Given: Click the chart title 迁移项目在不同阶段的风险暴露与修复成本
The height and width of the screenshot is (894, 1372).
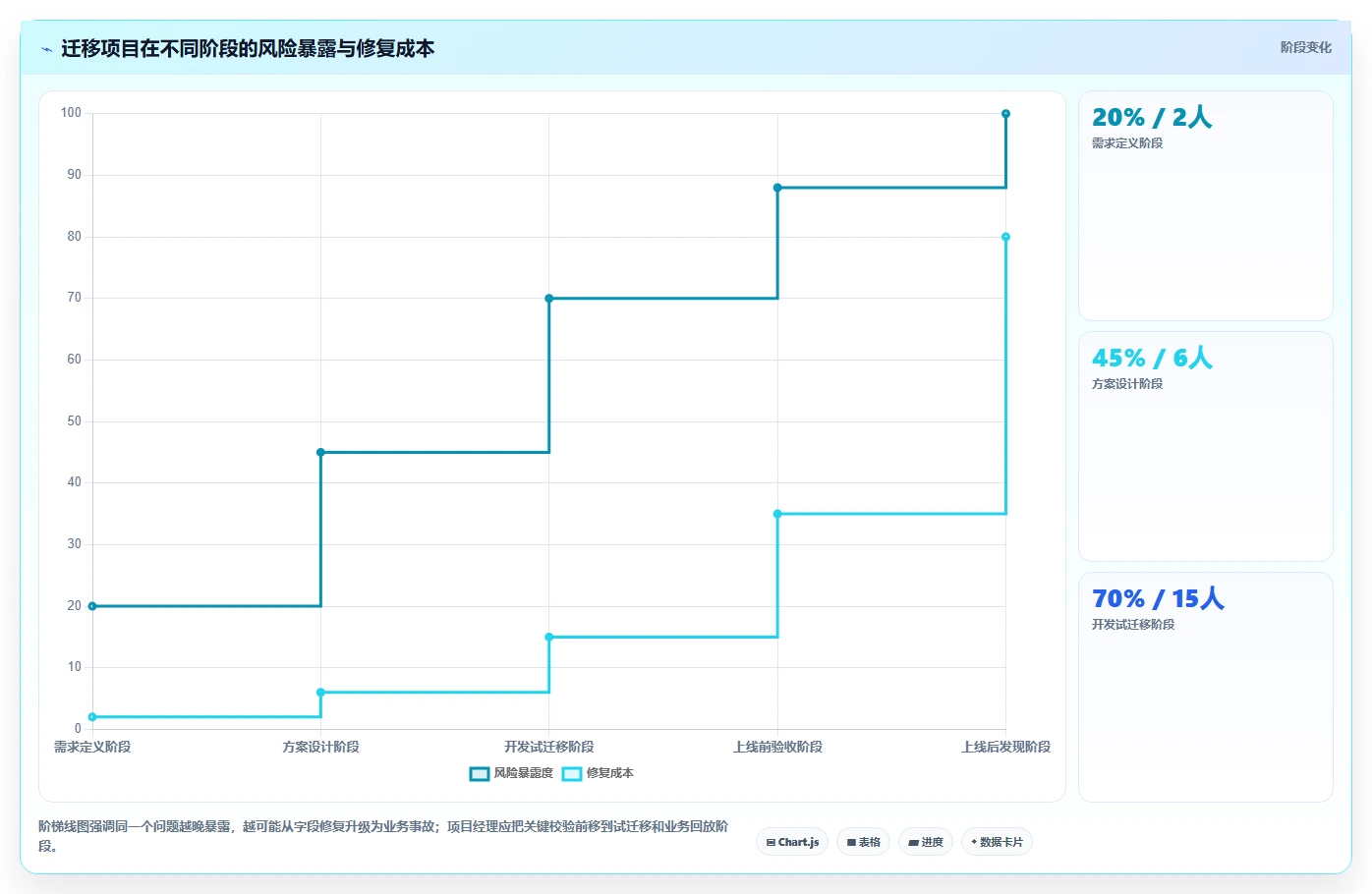Looking at the screenshot, I should (248, 48).
